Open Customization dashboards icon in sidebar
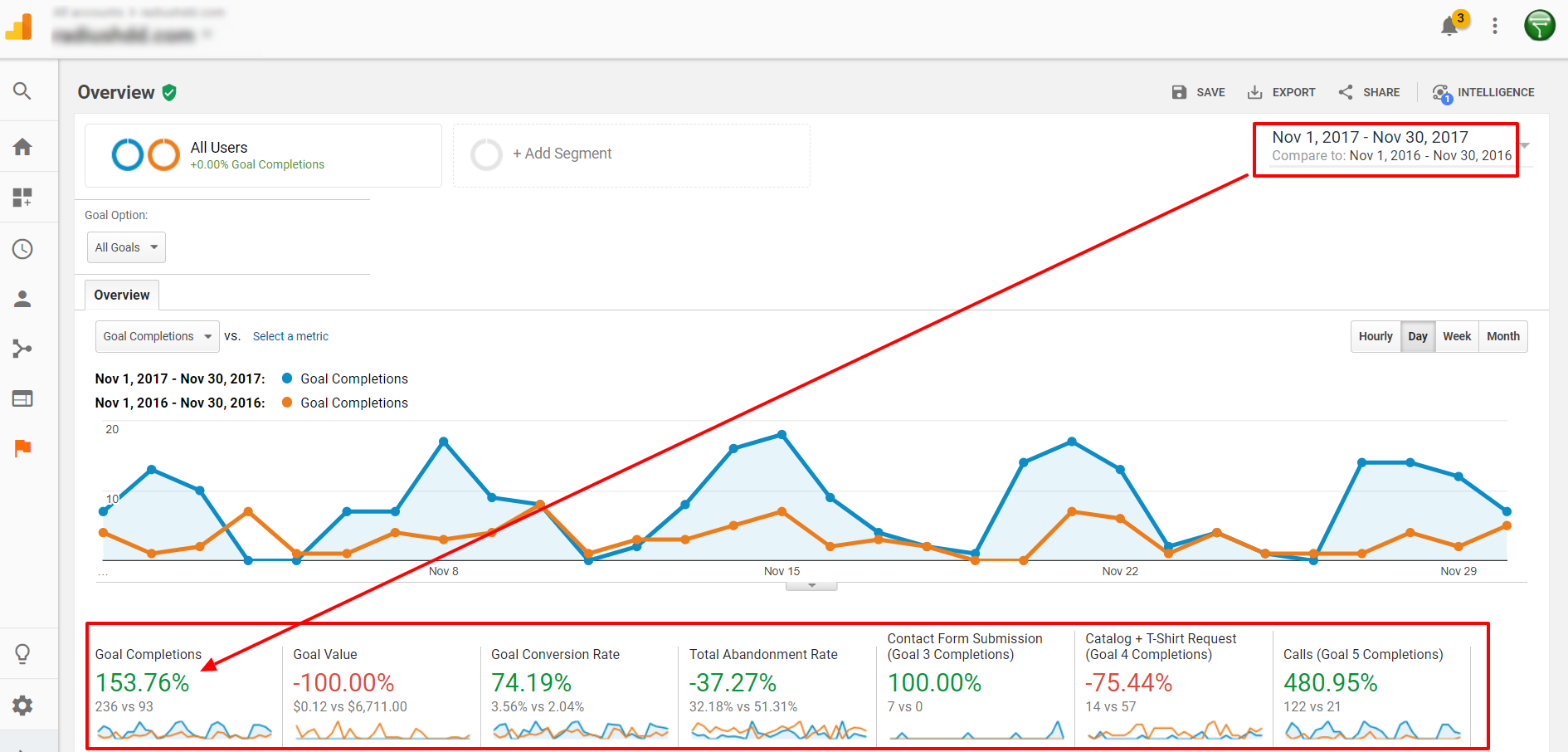This screenshot has height=752, width=1568. [22, 198]
